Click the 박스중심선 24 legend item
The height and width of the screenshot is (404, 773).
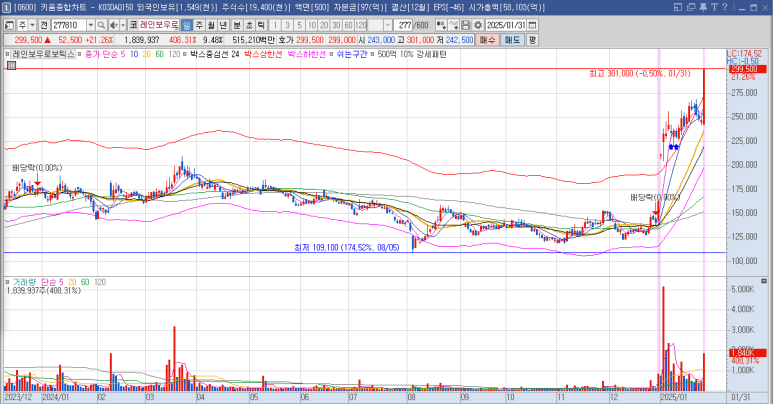click(x=214, y=54)
